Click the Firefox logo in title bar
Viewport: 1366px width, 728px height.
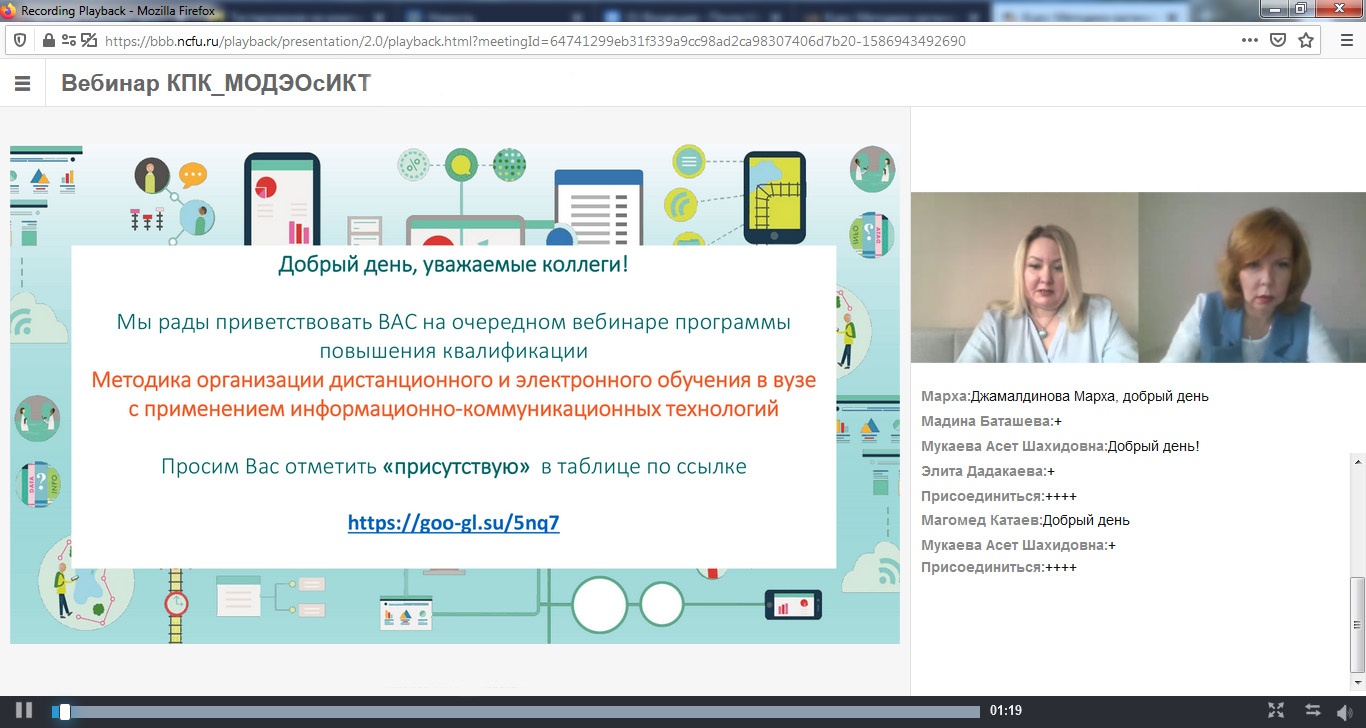(x=10, y=9)
